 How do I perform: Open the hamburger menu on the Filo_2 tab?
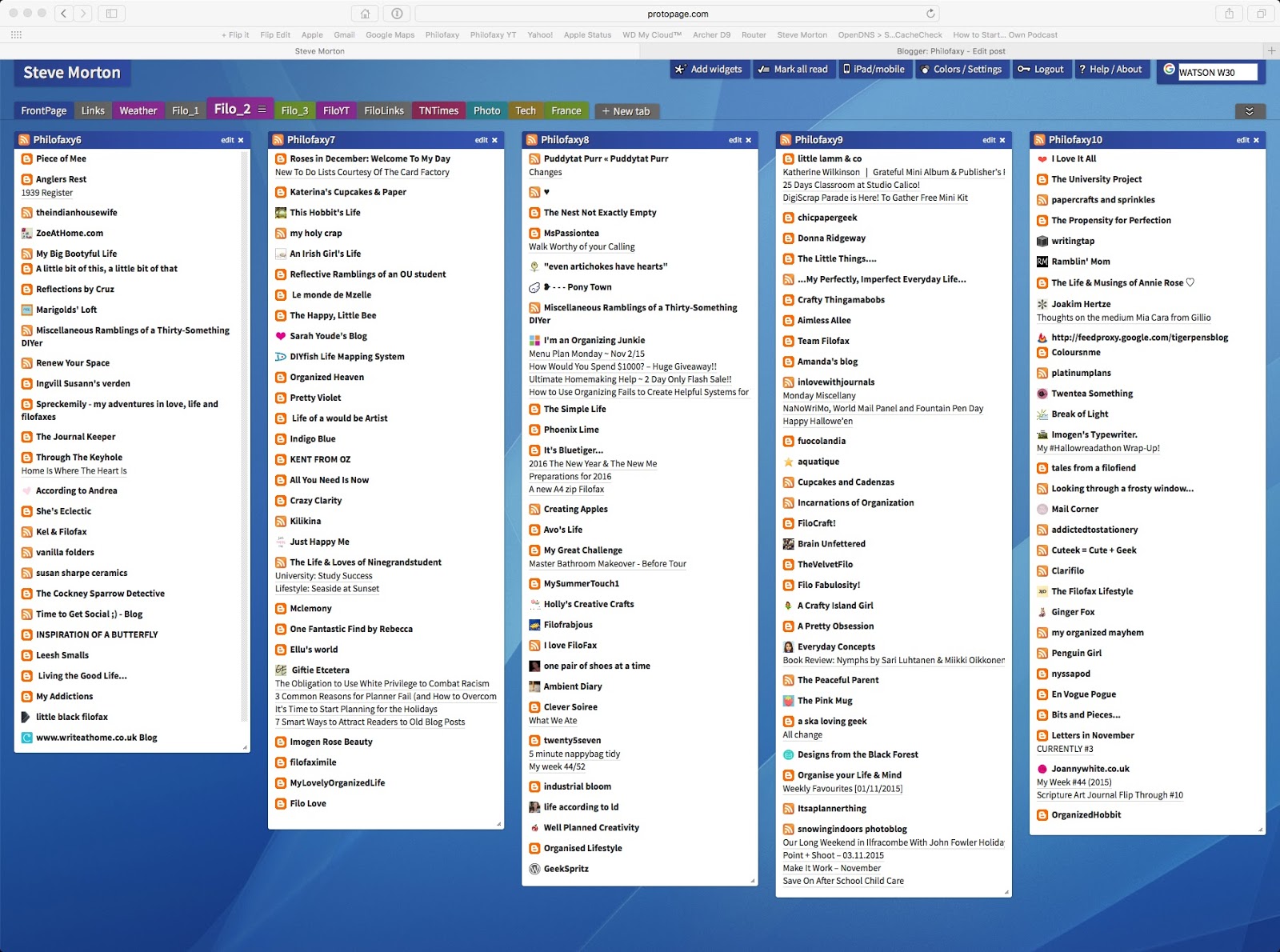point(264,108)
